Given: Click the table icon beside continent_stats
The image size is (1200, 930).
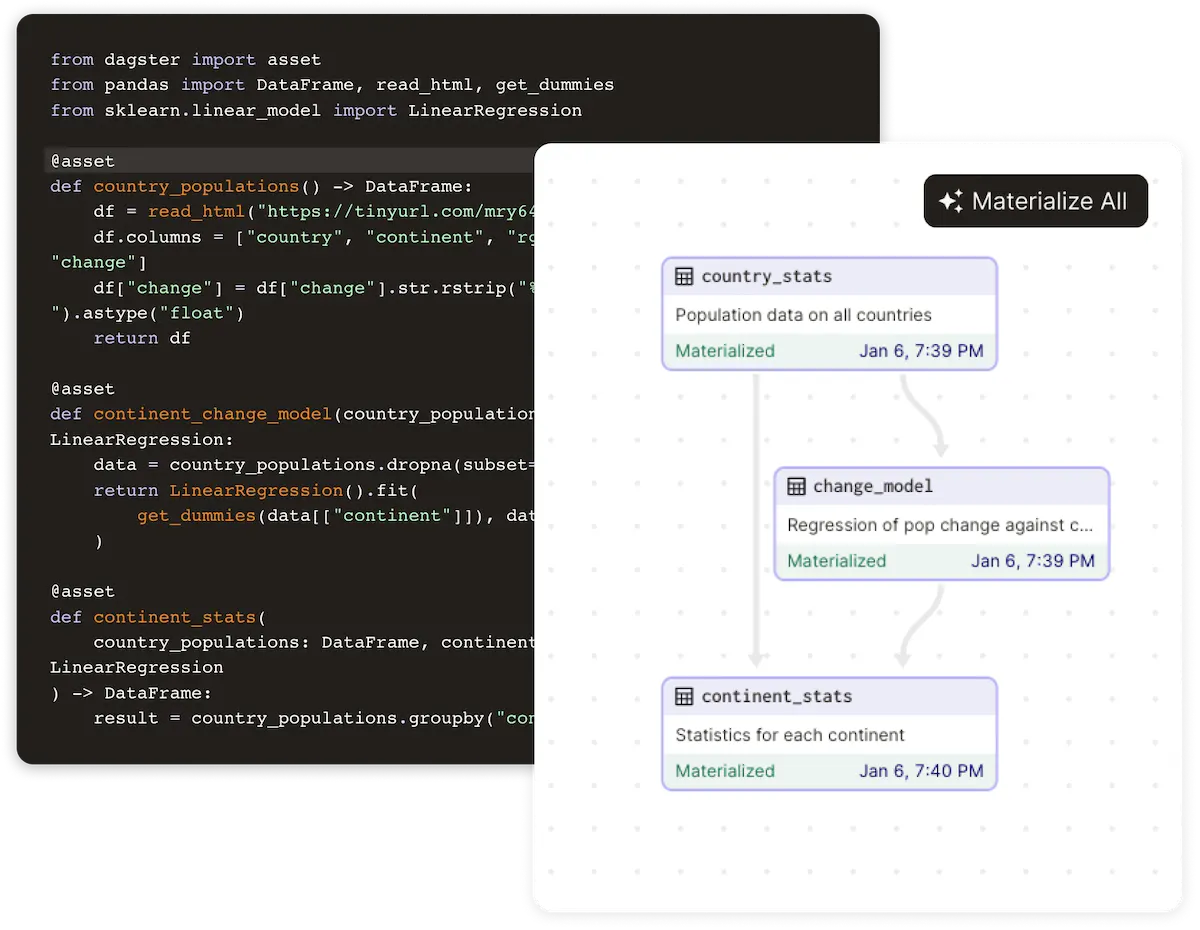Looking at the screenshot, I should point(684,696).
